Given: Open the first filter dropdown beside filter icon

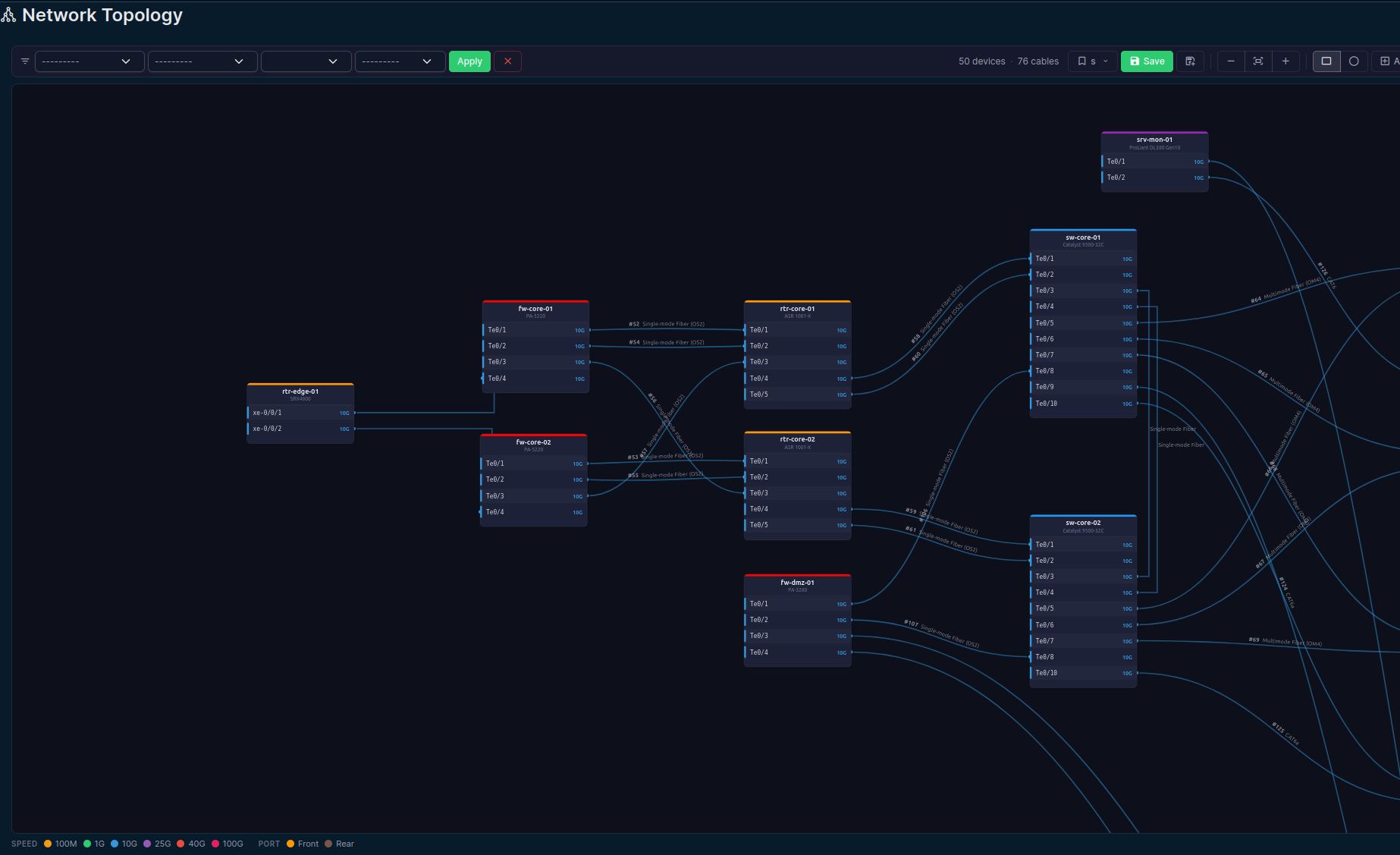Looking at the screenshot, I should pos(89,61).
